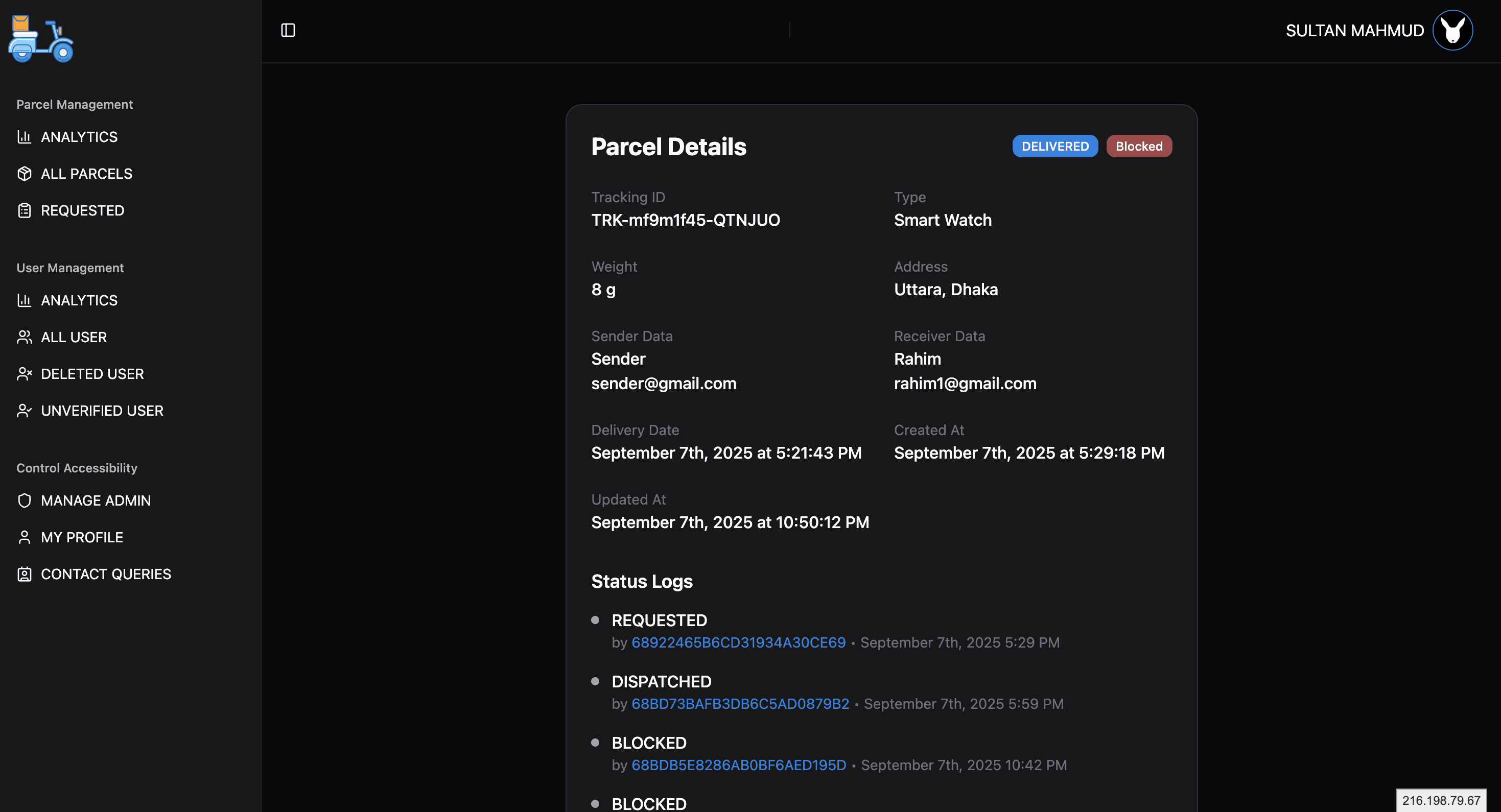Click the Blocked status badge
This screenshot has height=812, width=1501.
[1139, 146]
